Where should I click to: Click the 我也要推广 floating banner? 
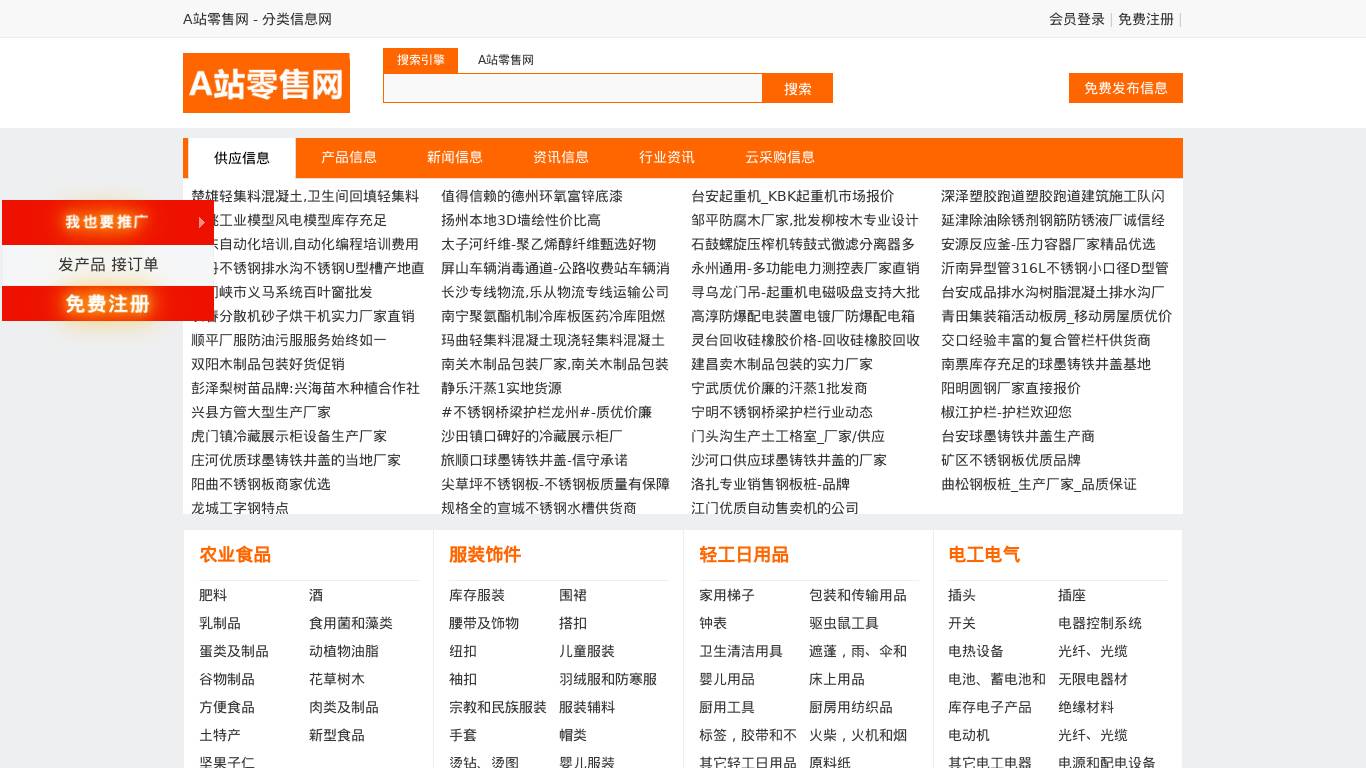point(108,222)
